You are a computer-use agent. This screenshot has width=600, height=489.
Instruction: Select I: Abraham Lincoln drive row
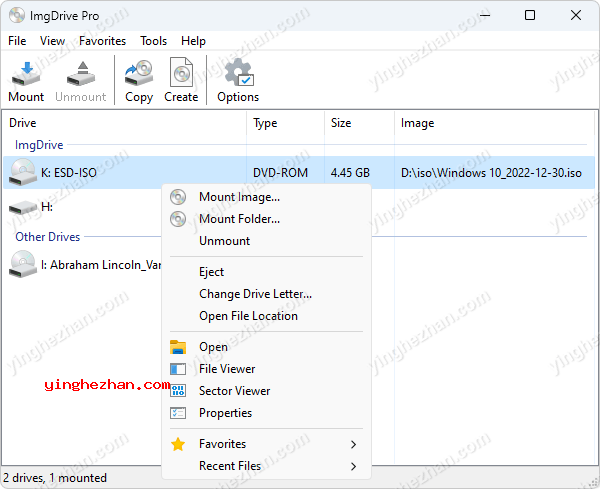[82, 264]
